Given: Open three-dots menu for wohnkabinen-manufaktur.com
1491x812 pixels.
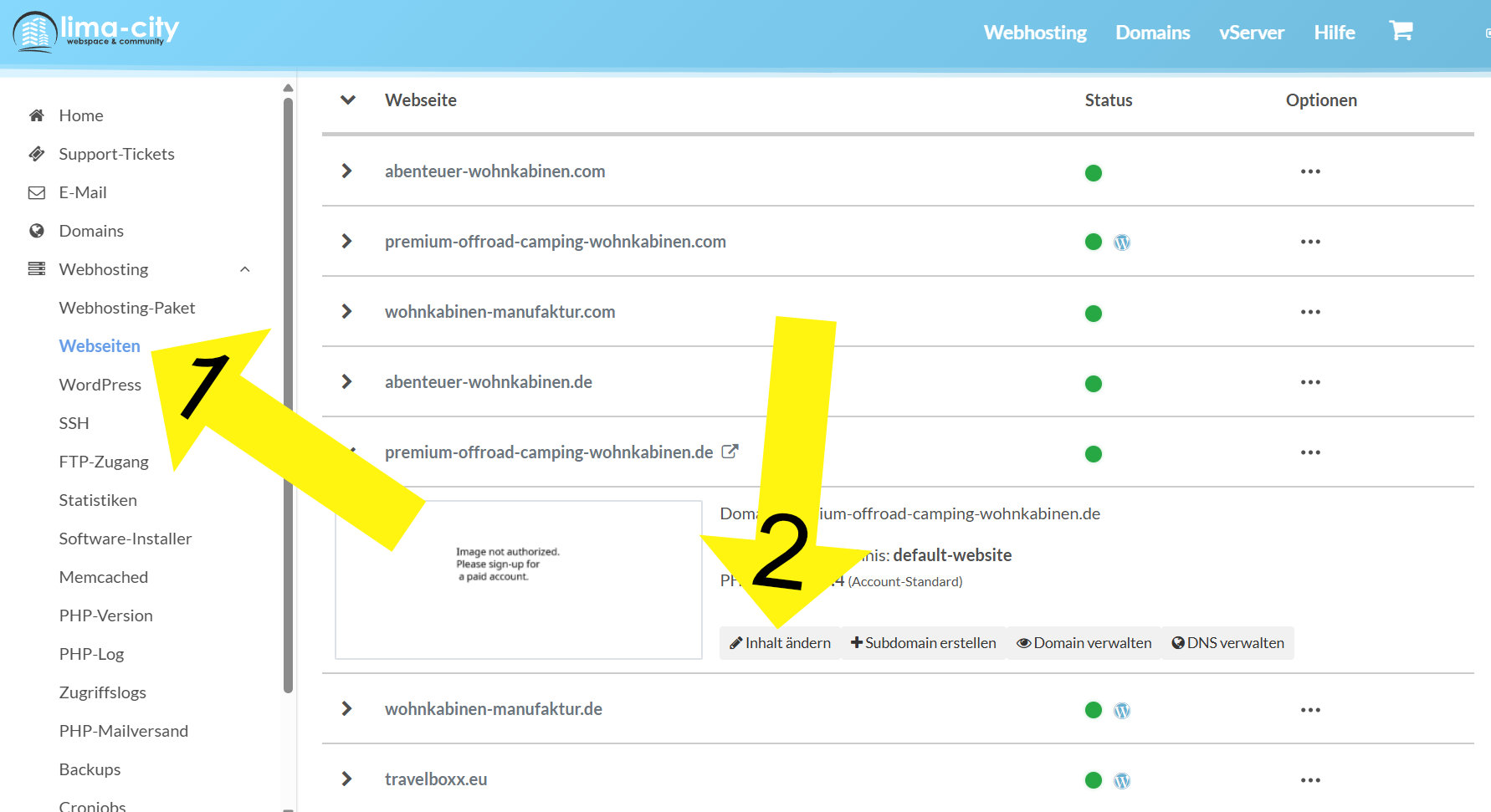Looking at the screenshot, I should (1309, 312).
